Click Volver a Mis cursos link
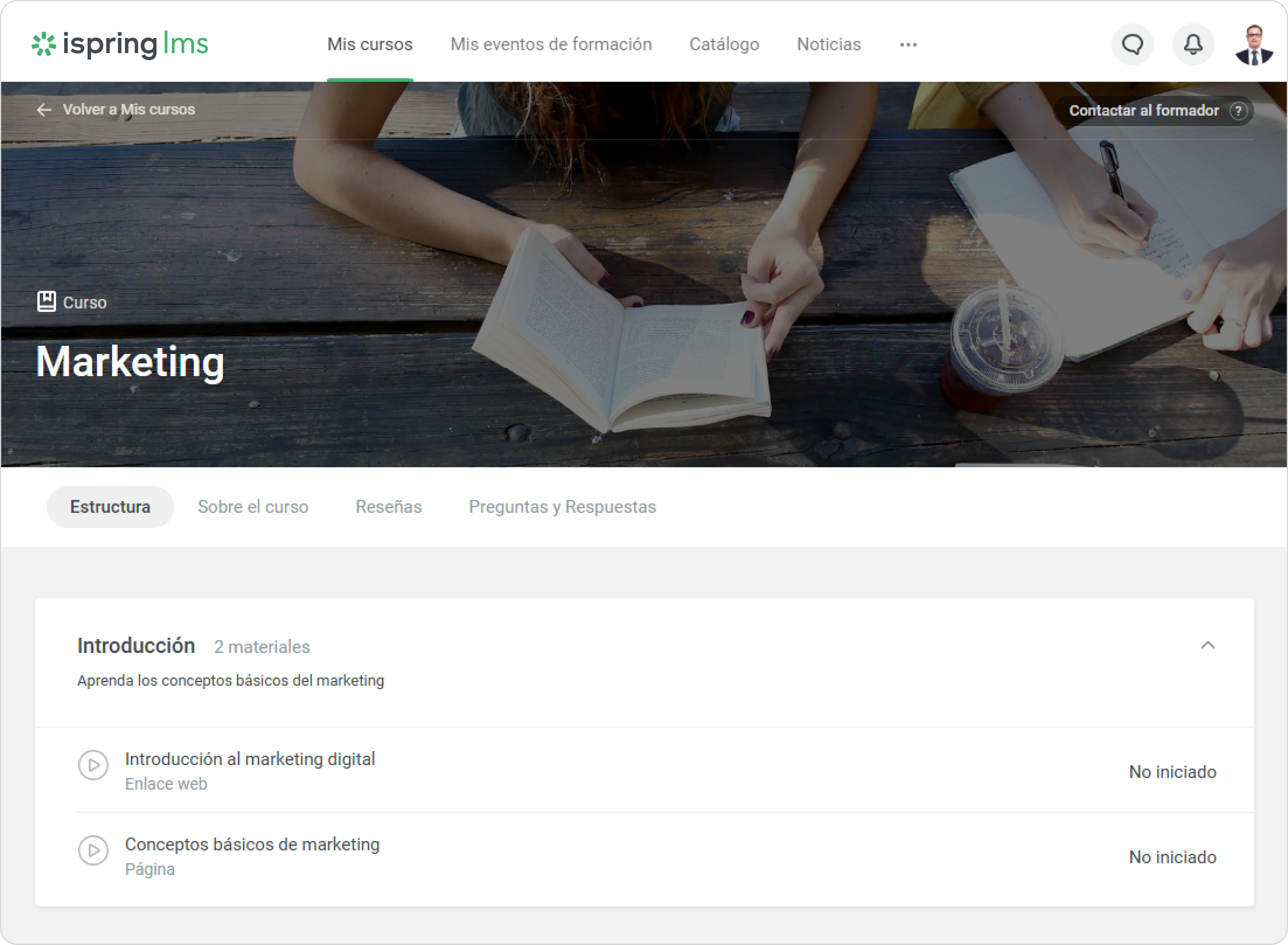The image size is (1288, 945). point(129,110)
